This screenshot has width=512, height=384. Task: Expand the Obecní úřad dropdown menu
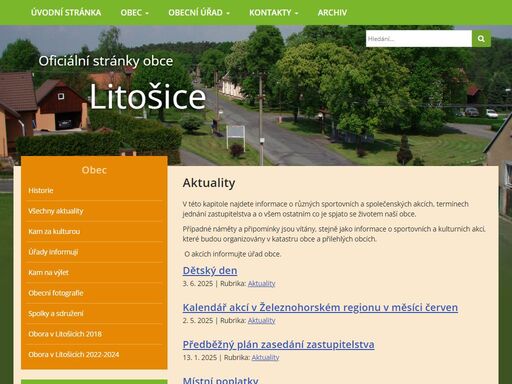199,13
